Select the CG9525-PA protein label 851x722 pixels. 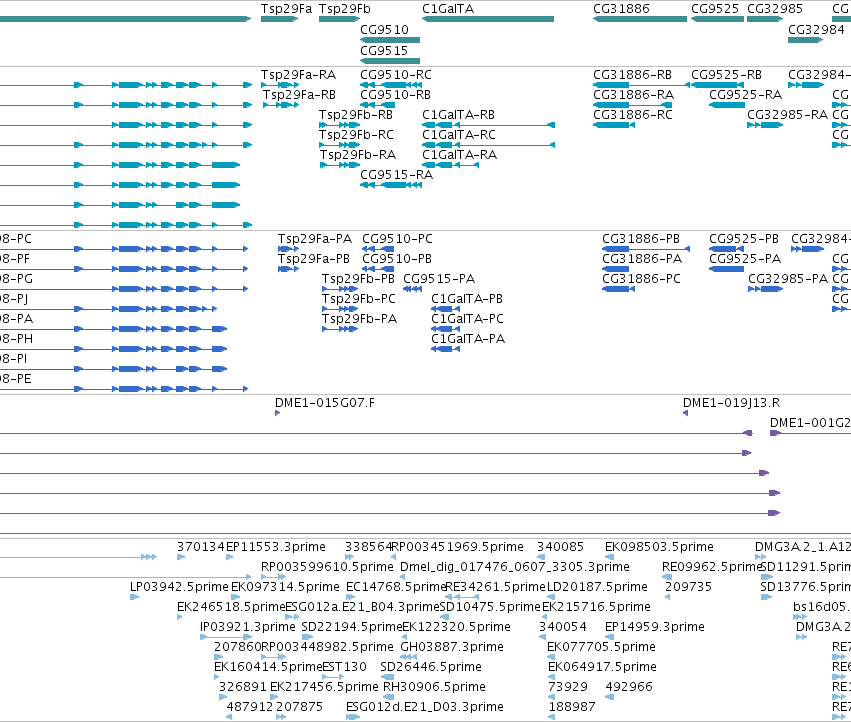[x=745, y=259]
